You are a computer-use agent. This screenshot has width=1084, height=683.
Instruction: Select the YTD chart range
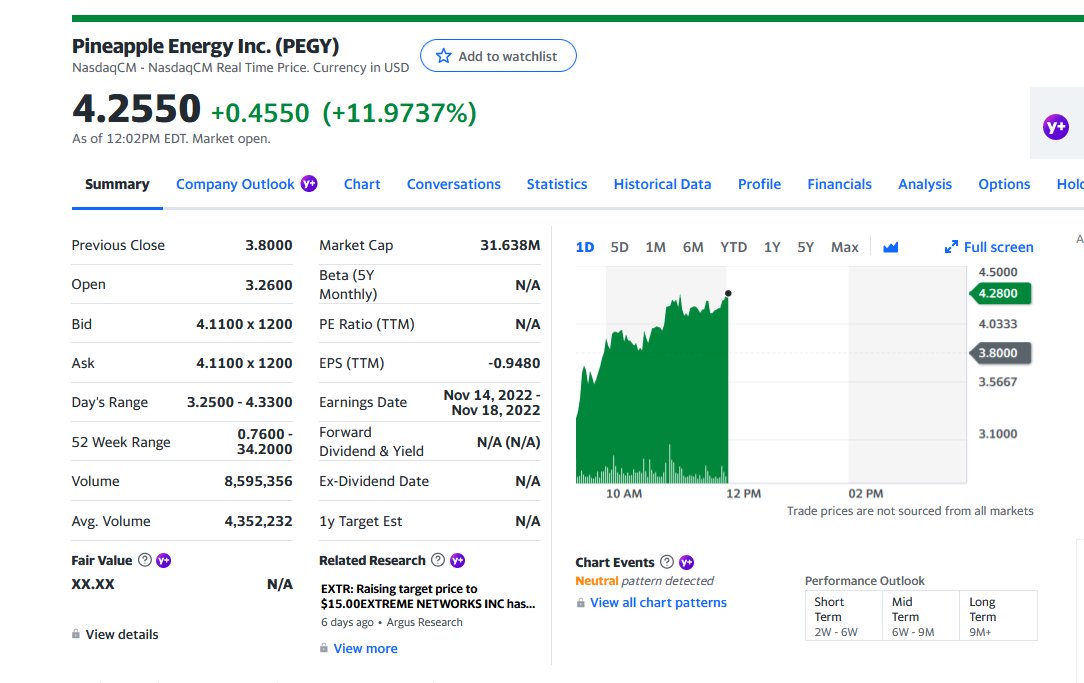733,247
